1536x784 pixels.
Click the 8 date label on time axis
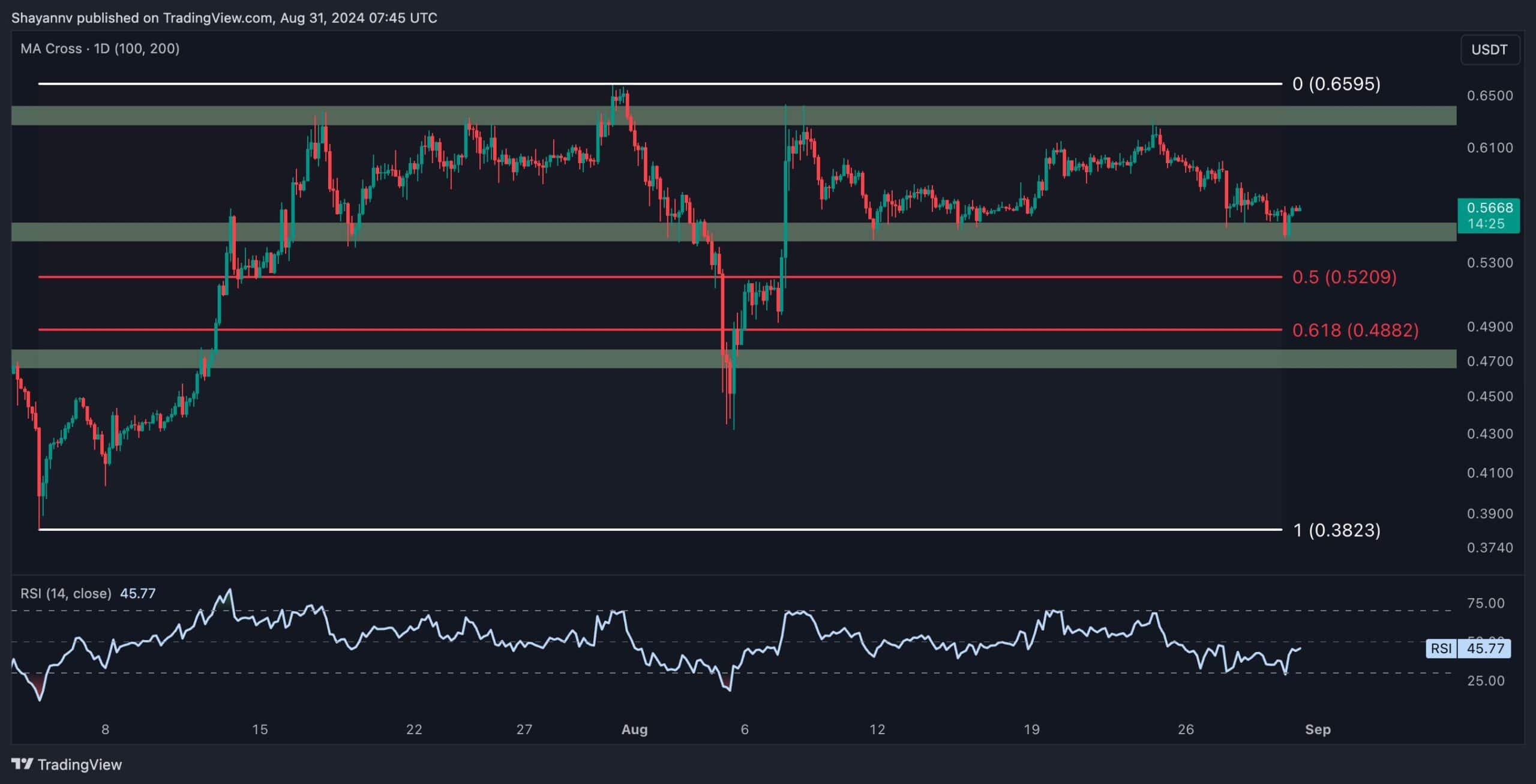[105, 729]
